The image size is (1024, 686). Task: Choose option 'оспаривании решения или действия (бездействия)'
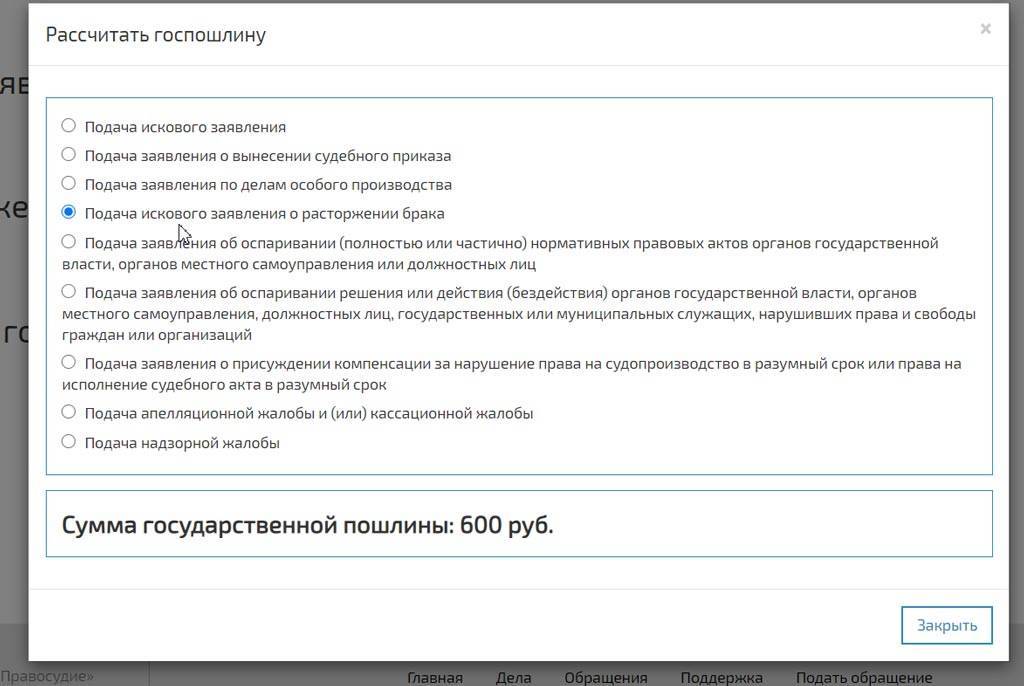coord(69,292)
